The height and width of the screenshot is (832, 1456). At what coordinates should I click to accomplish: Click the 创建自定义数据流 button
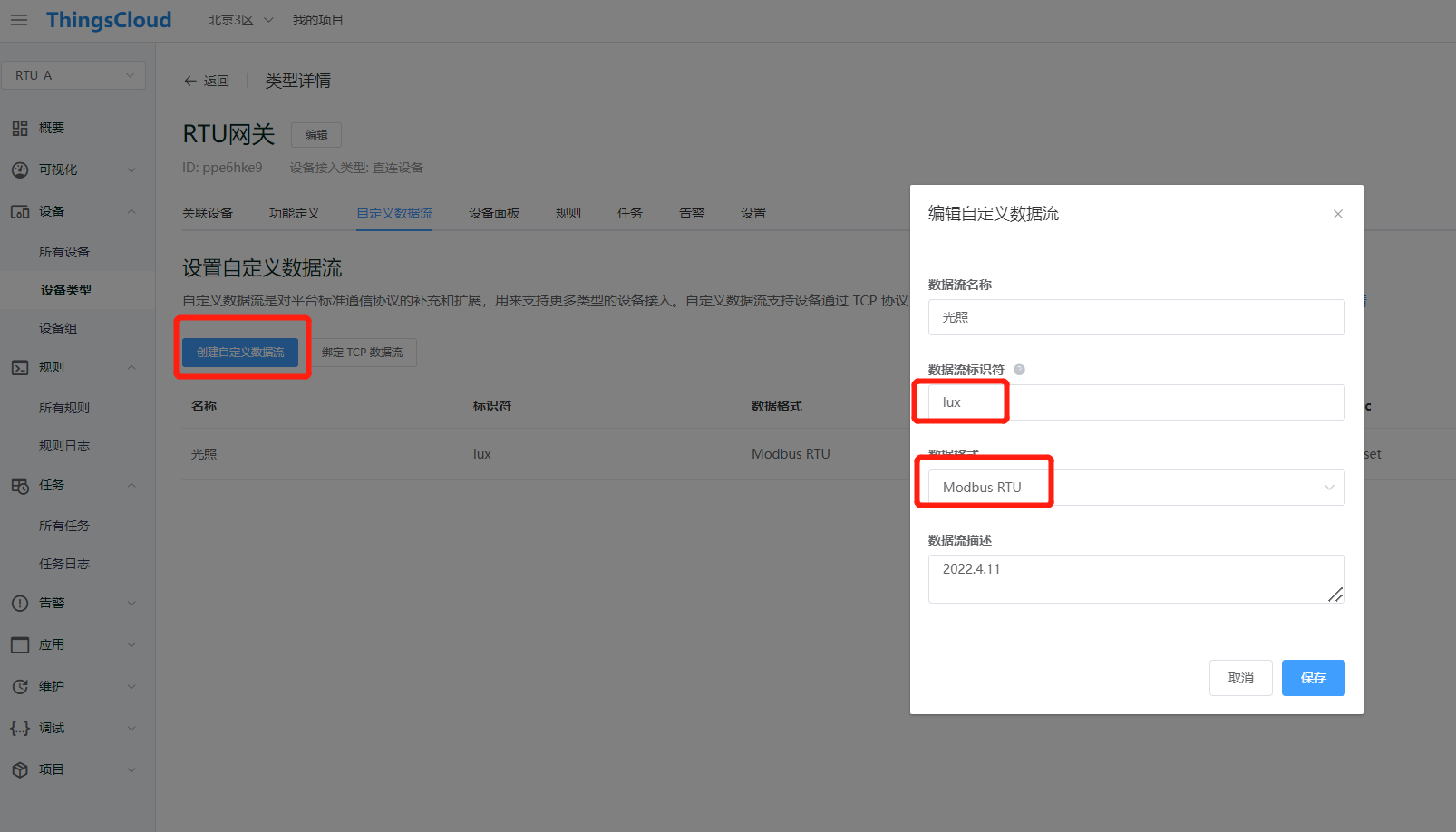point(241,352)
